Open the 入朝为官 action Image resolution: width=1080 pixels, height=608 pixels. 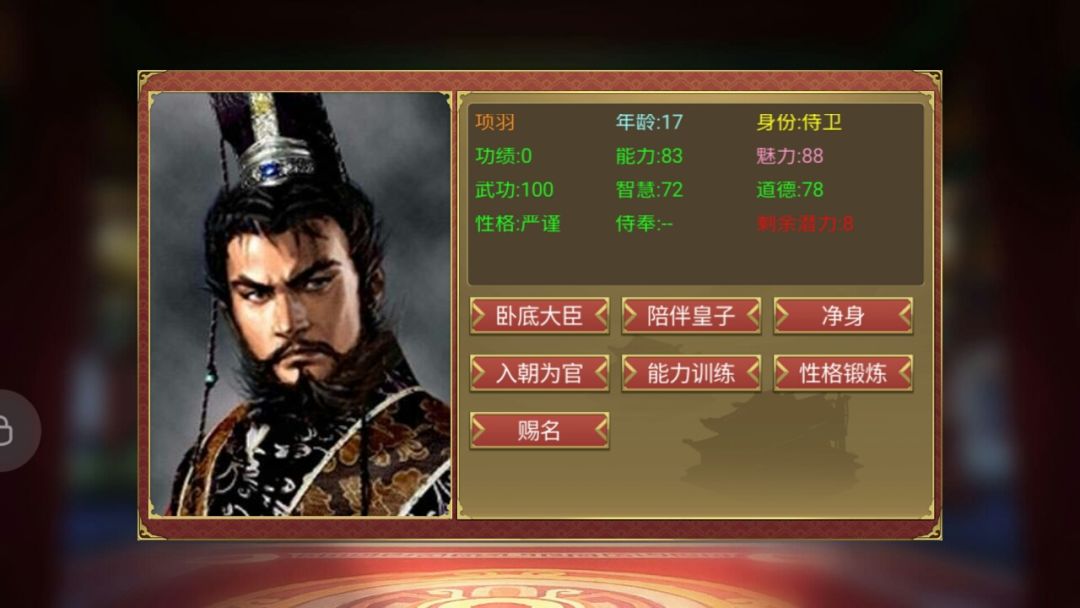[x=539, y=373]
